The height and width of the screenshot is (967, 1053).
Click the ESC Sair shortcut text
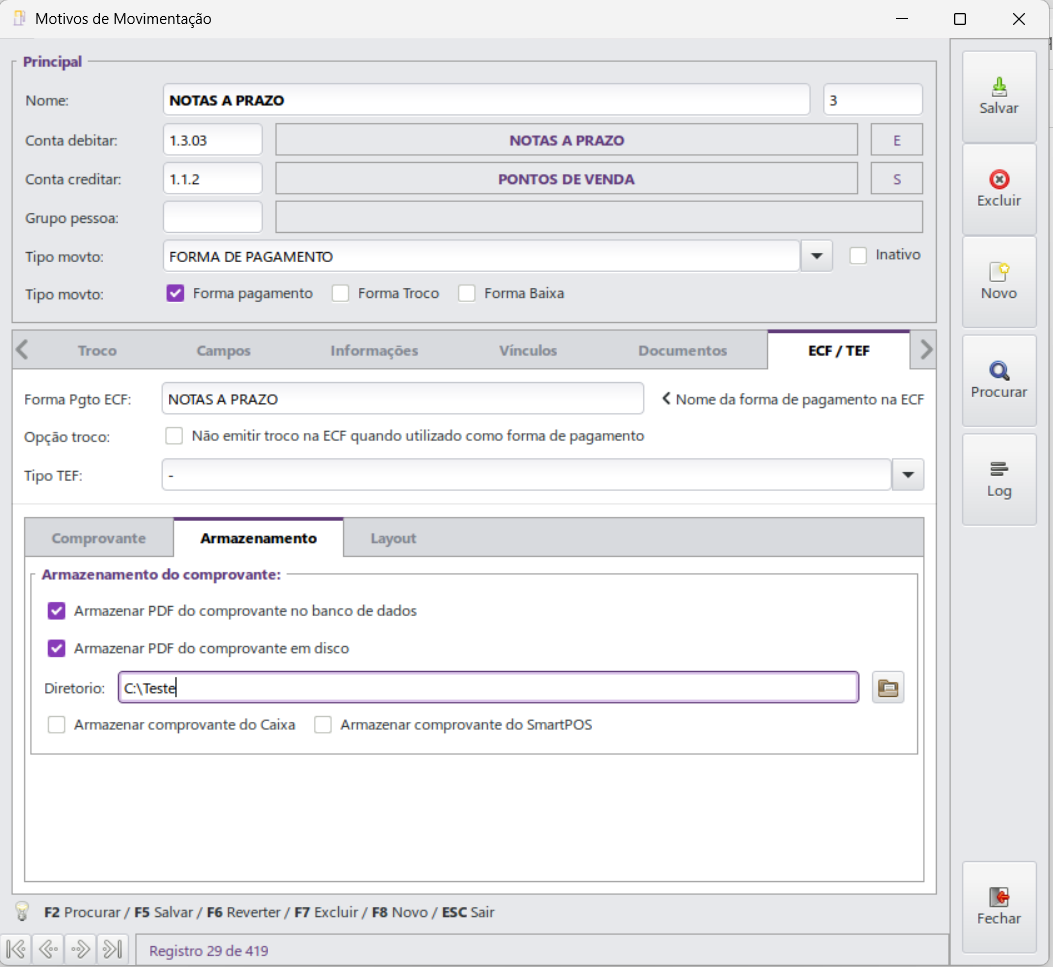point(468,912)
